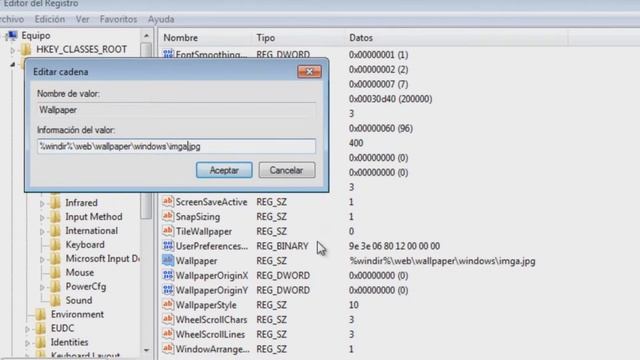640x360 pixels.
Task: Select the Mouse registry key
Action: coord(80,273)
